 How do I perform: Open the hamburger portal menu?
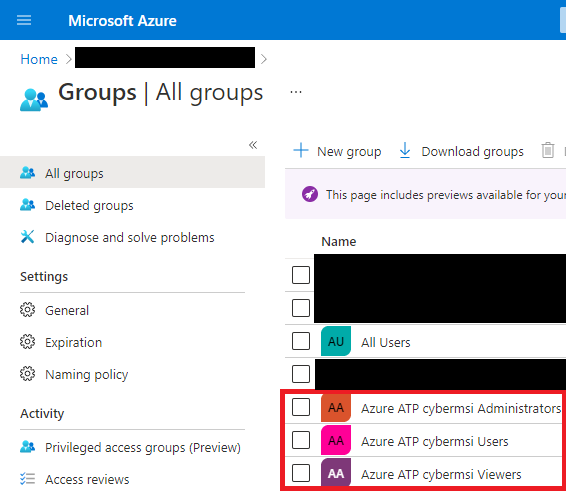click(24, 20)
